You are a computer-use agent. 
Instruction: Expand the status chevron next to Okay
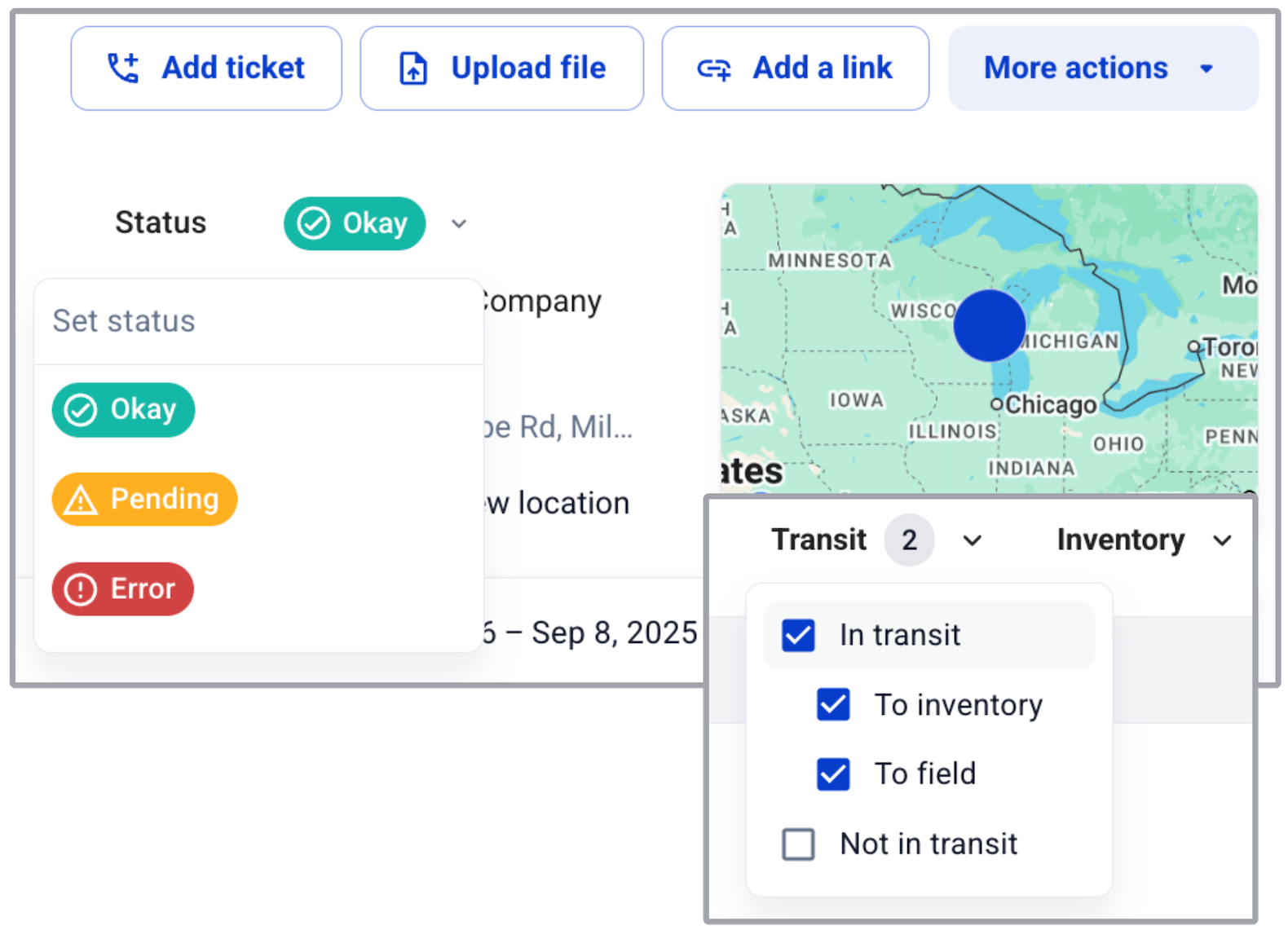(459, 224)
